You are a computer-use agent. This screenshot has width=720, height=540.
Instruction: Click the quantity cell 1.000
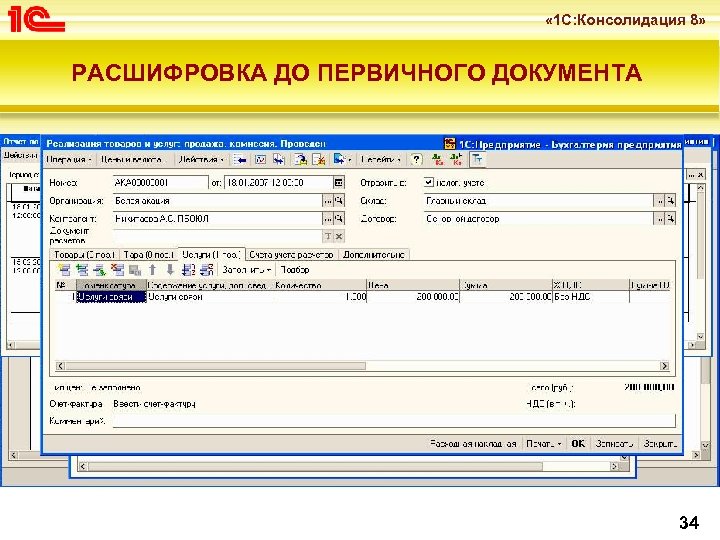(320, 297)
